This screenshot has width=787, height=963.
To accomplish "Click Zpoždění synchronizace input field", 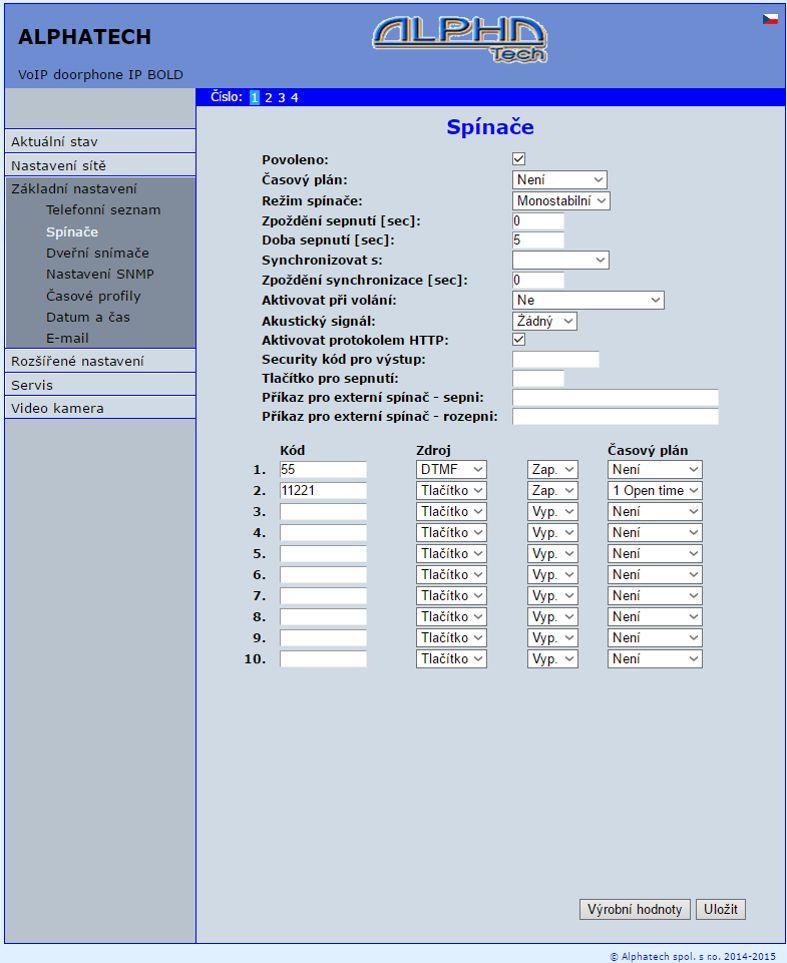I will (538, 281).
